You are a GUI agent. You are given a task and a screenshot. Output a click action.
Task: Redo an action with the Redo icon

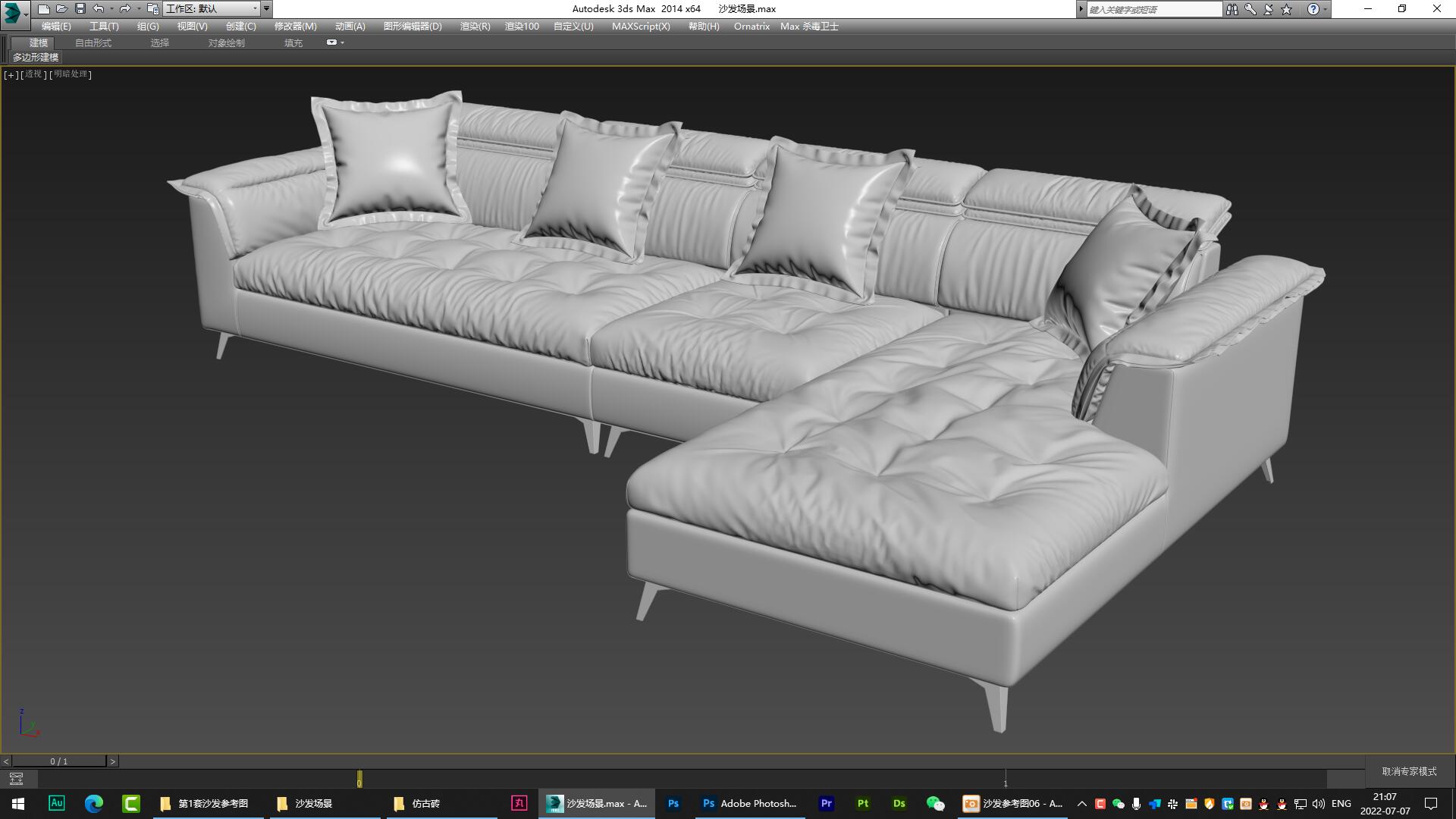tap(125, 9)
